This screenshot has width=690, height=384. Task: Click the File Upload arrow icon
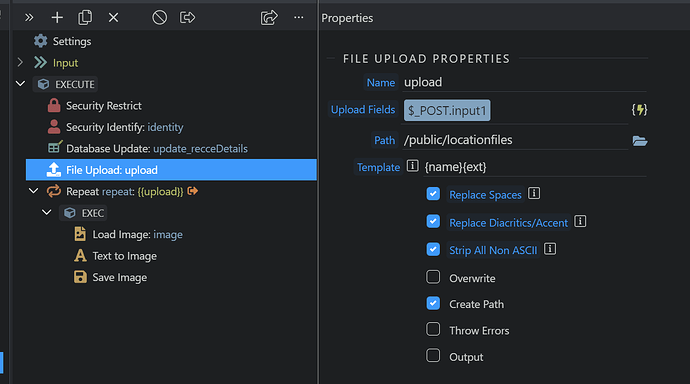(54, 170)
